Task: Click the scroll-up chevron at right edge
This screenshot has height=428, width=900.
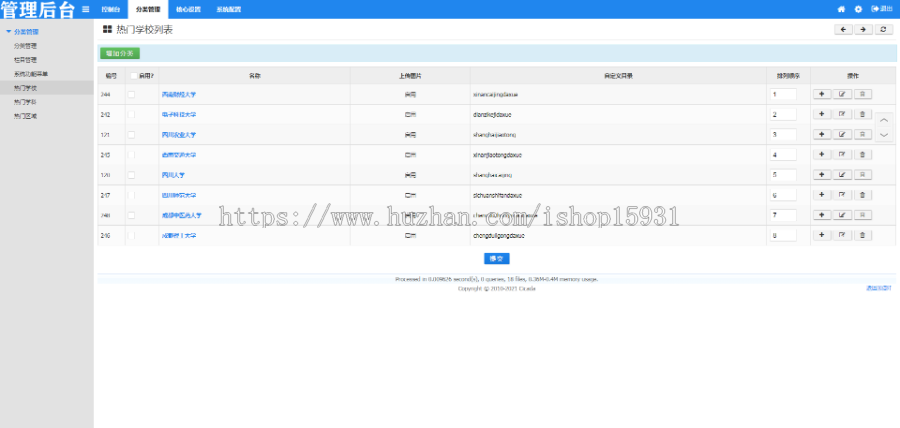Action: click(884, 120)
